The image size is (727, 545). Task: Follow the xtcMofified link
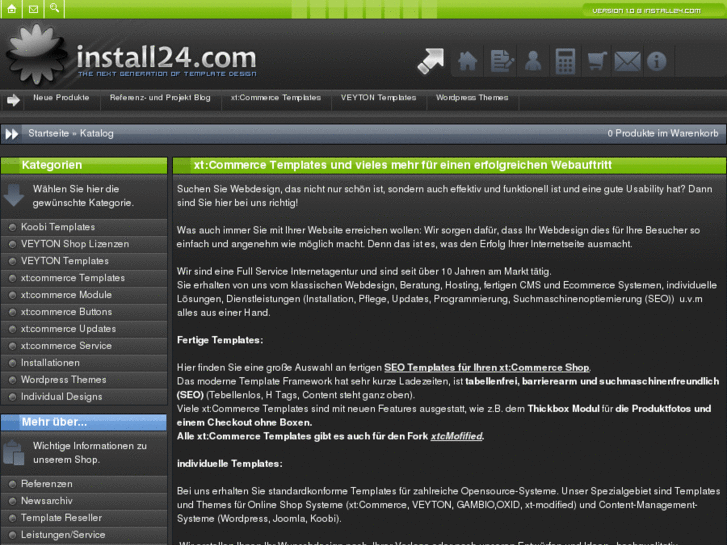coord(456,436)
